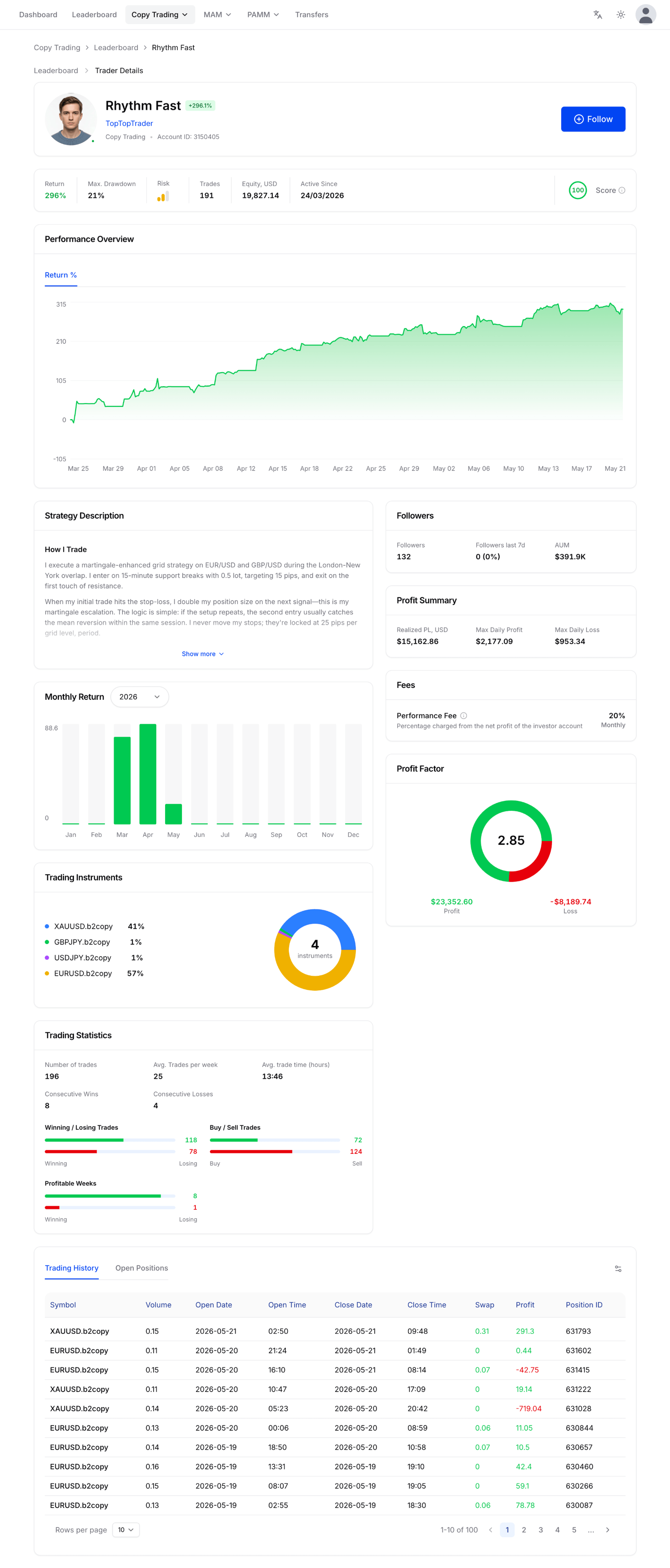Click the green Winning trades bar showing 118

[x=84, y=1140]
